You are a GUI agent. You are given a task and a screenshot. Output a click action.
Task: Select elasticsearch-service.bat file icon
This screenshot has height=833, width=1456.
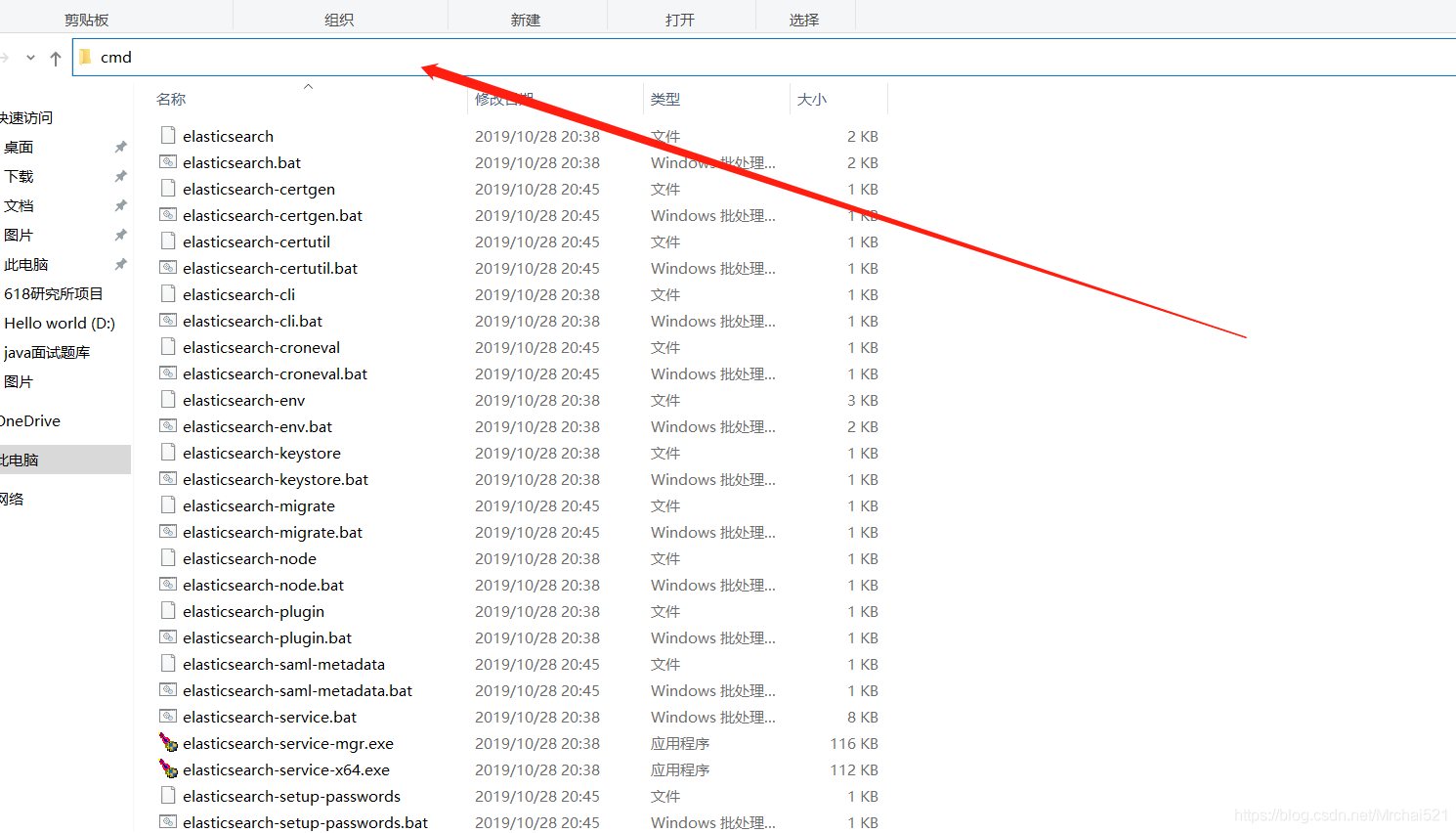click(168, 716)
